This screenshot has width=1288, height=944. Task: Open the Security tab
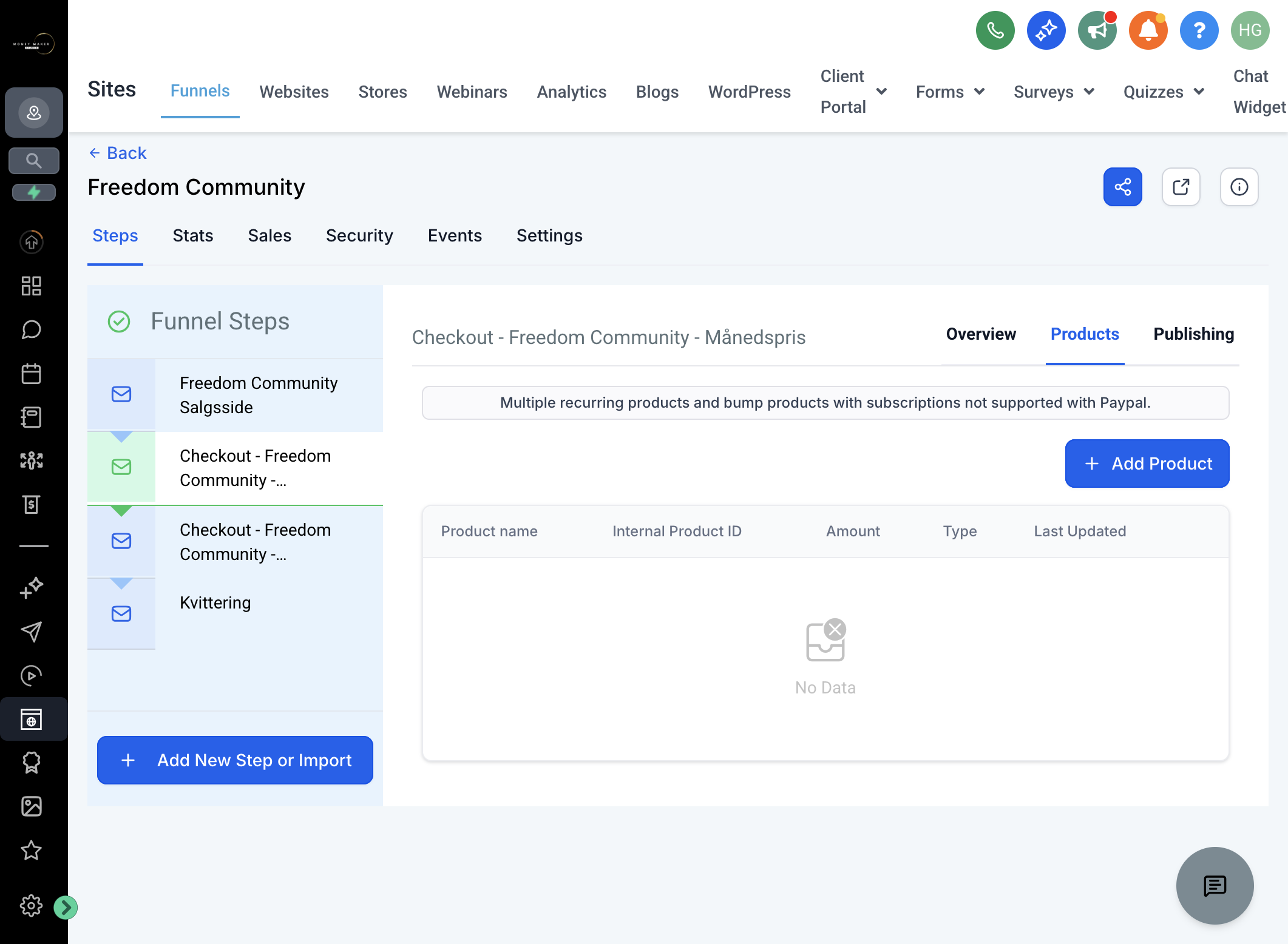[x=359, y=235]
